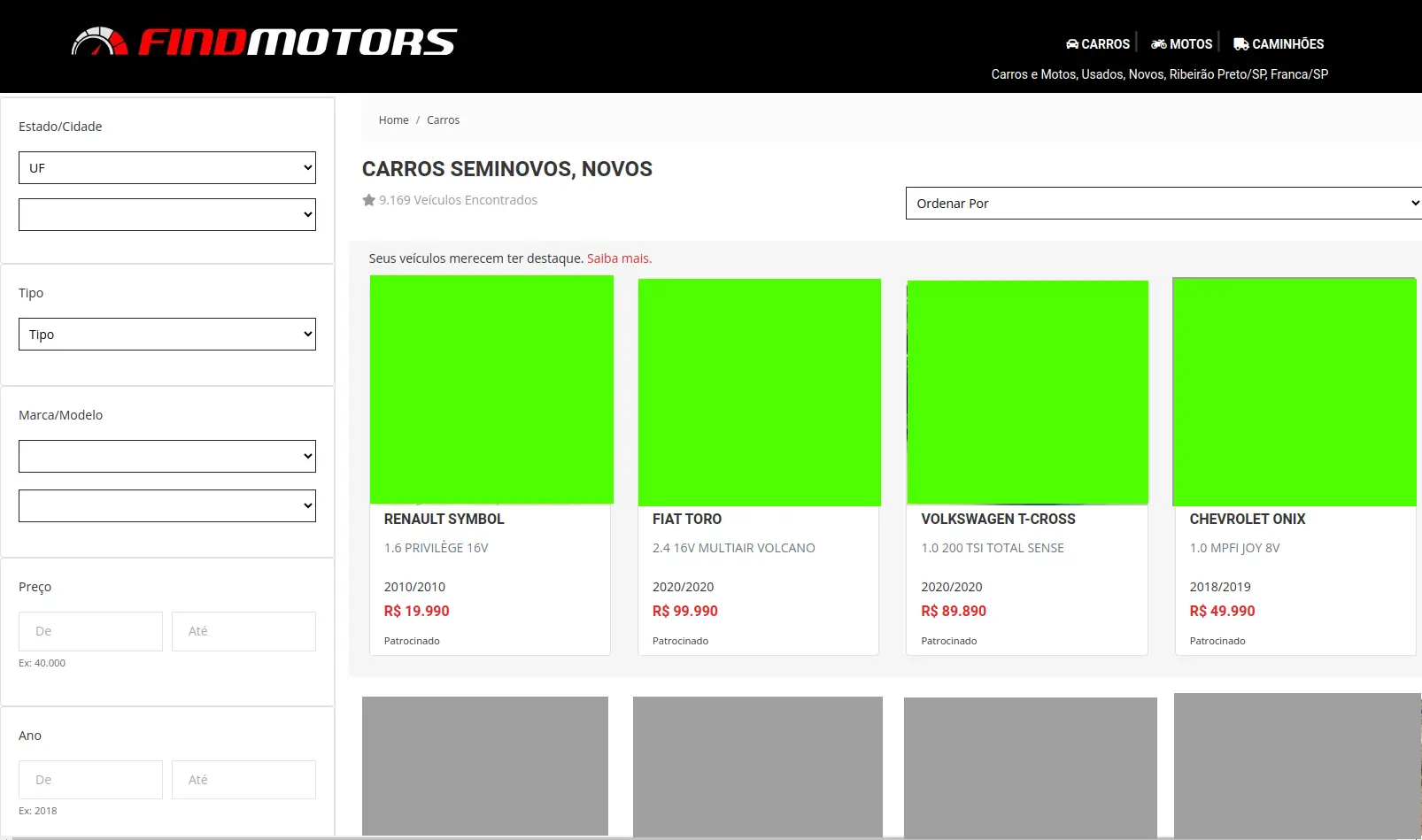
Task: Open the first Marca/Modelo dropdown
Action: [x=167, y=457]
